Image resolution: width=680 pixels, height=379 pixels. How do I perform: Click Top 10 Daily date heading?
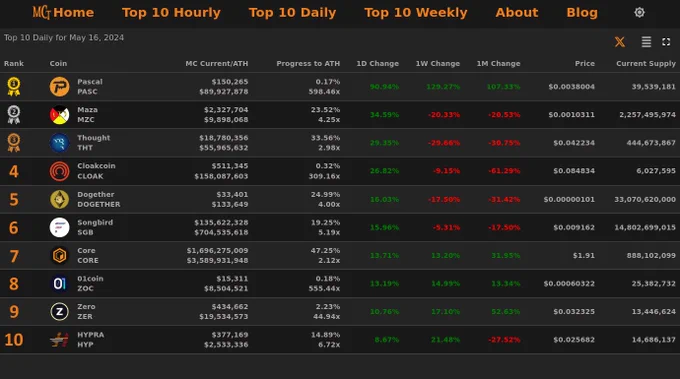click(x=64, y=38)
